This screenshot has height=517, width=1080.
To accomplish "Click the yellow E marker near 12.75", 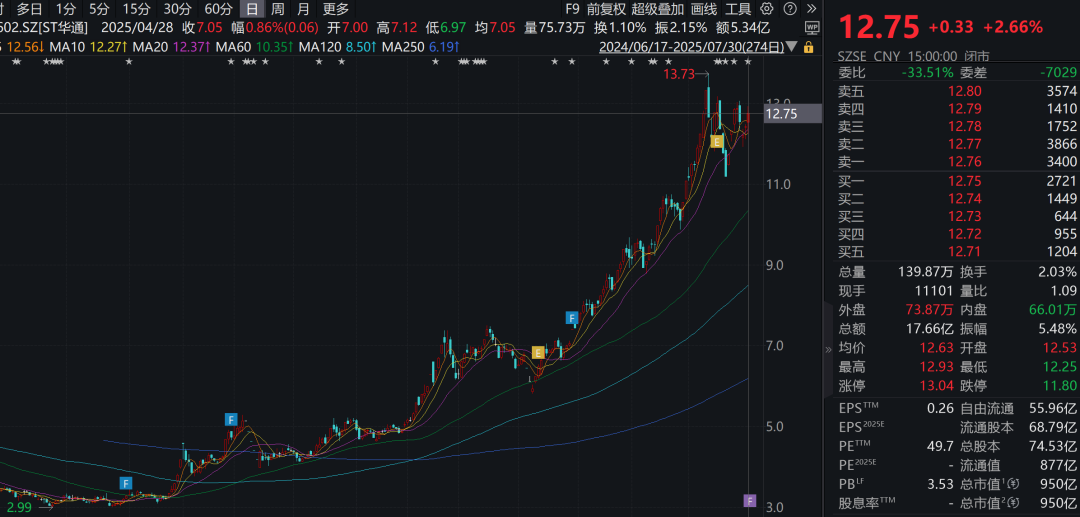I will point(717,142).
